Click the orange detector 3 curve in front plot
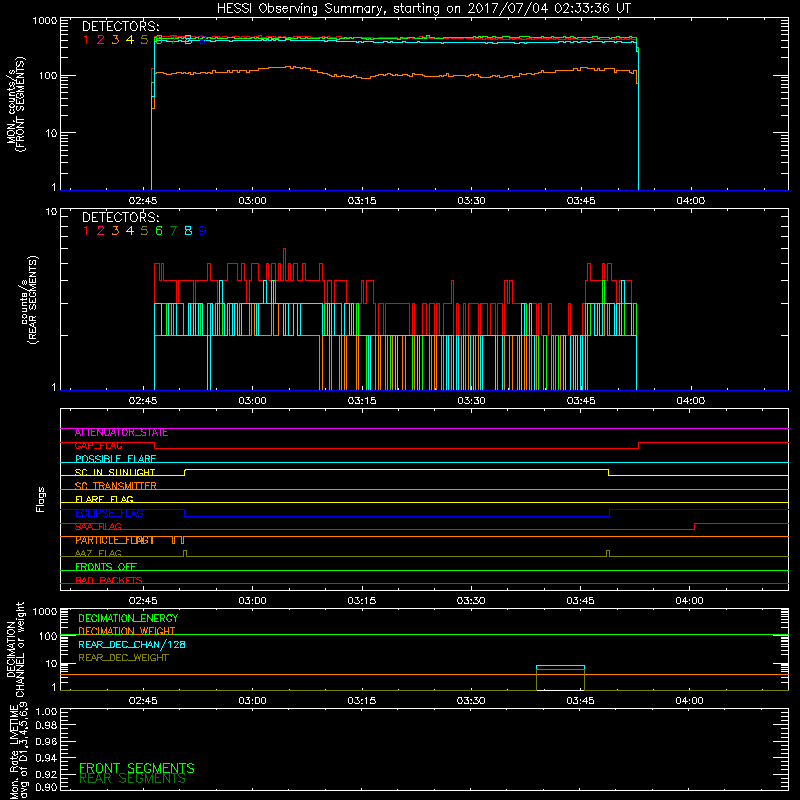Image resolution: width=800 pixels, height=800 pixels. coord(395,72)
